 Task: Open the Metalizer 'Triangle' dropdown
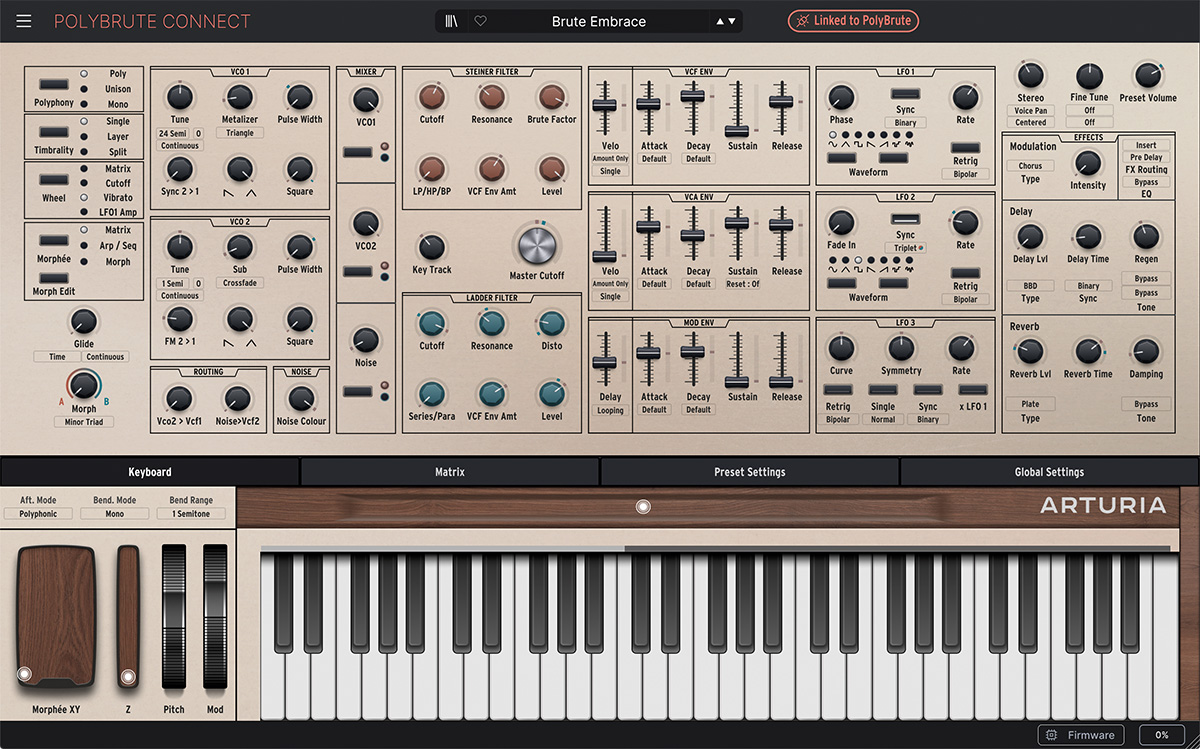[x=240, y=133]
